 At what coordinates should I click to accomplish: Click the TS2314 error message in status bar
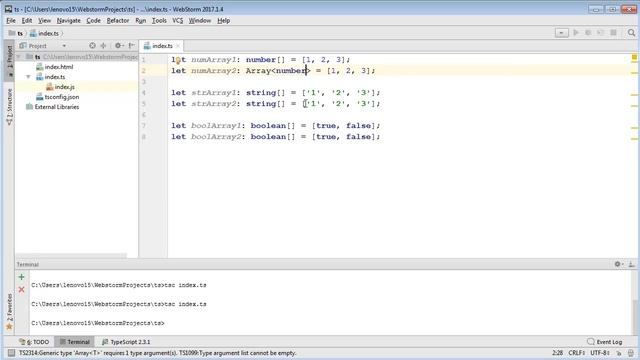tap(158, 353)
